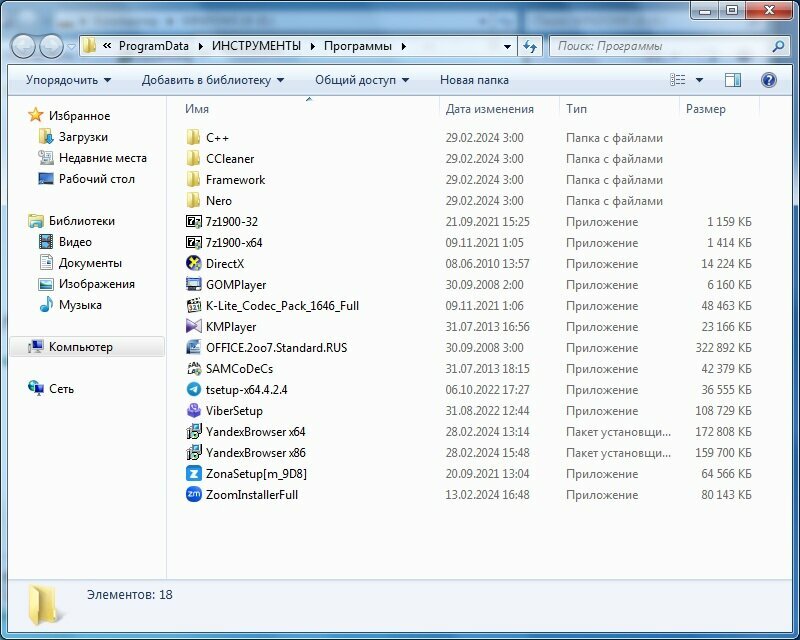
Task: Open the Упорядочить menu
Action: 68,80
